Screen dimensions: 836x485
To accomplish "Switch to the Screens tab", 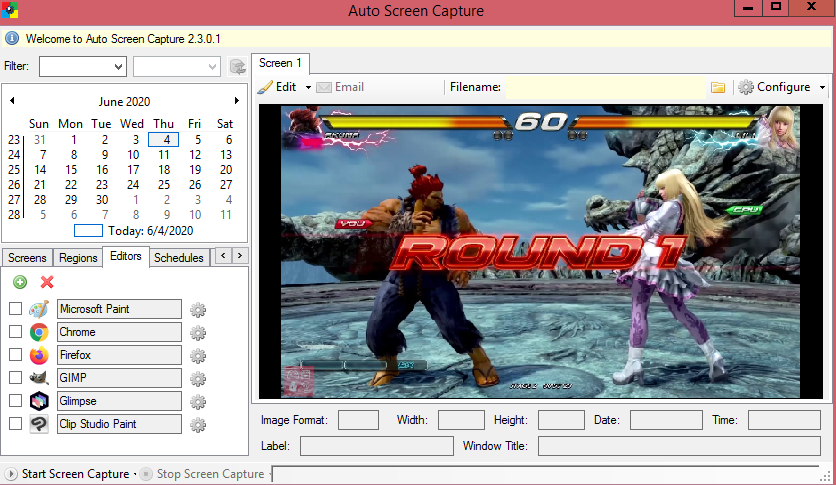I will pos(27,257).
